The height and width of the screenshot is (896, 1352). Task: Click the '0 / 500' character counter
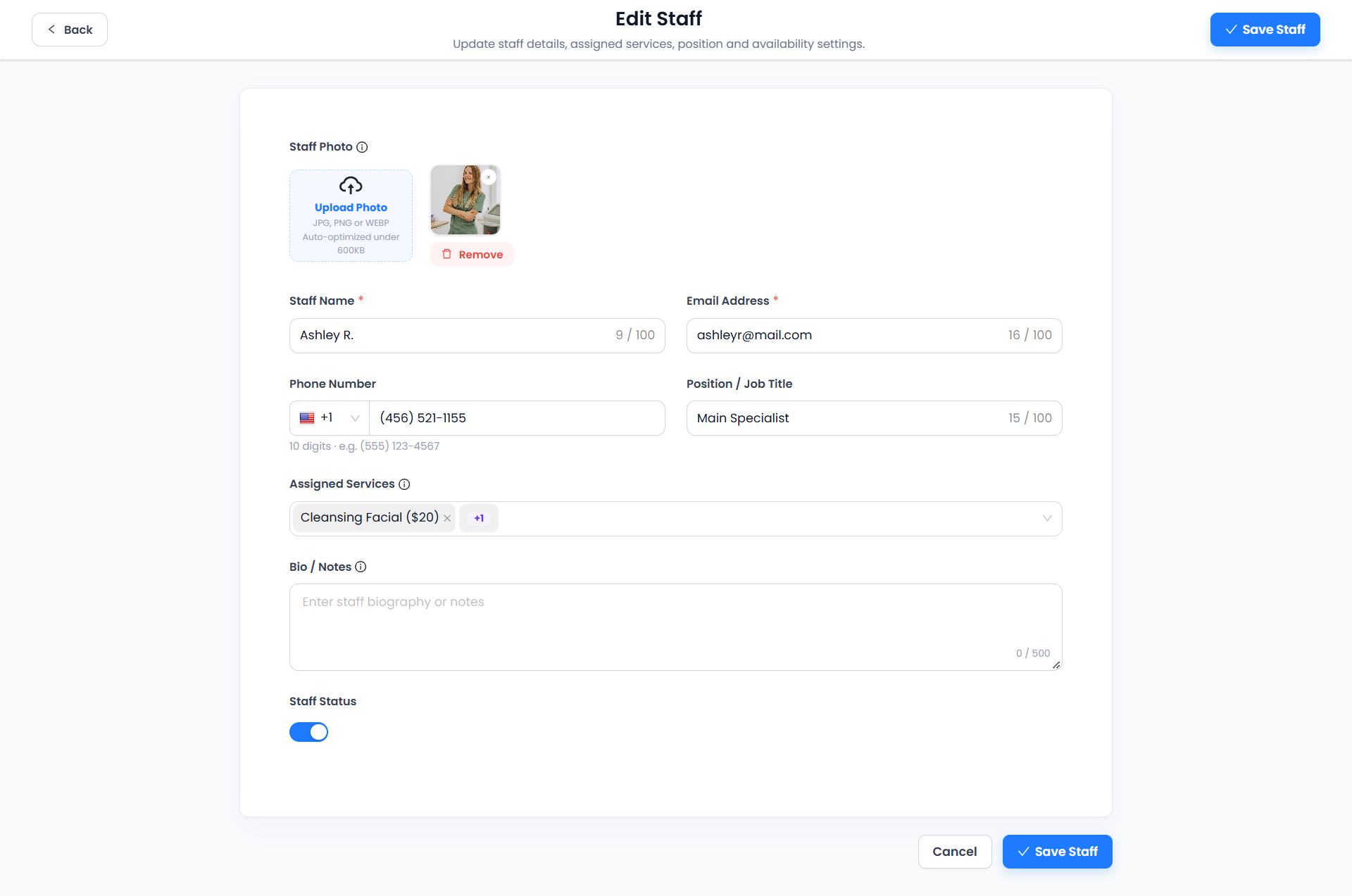pos(1032,653)
